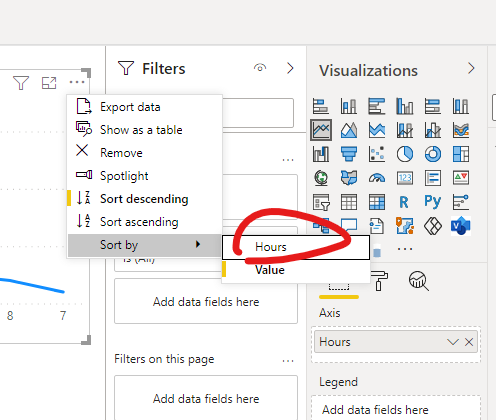Choose Show as a table
The height and width of the screenshot is (420, 496).
tap(145, 130)
